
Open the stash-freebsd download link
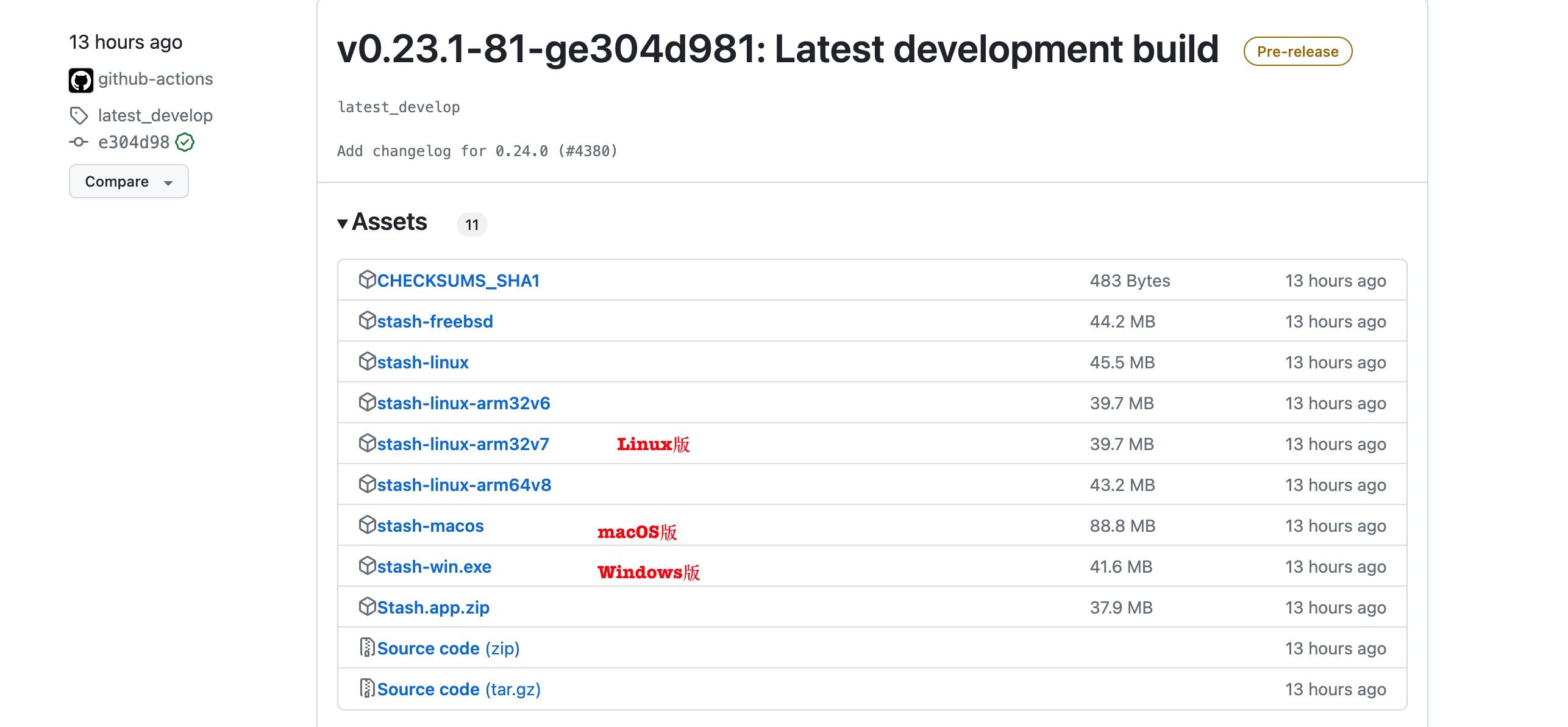coord(435,321)
